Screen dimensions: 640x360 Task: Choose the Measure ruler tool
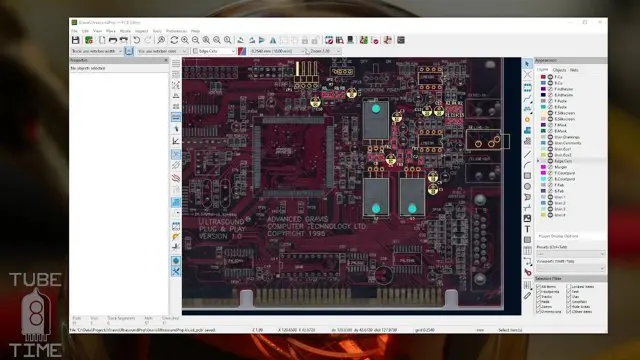click(527, 296)
